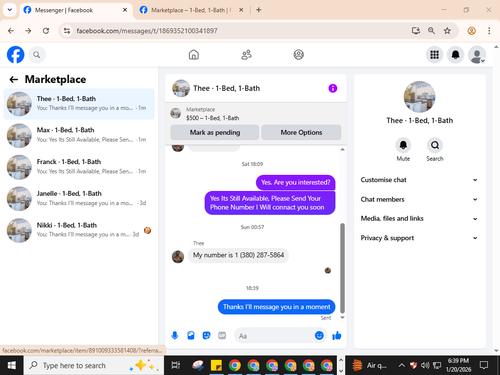Viewport: 500px width, 375px height.
Task: Open the Facebook menu grid icon
Action: 434,55
